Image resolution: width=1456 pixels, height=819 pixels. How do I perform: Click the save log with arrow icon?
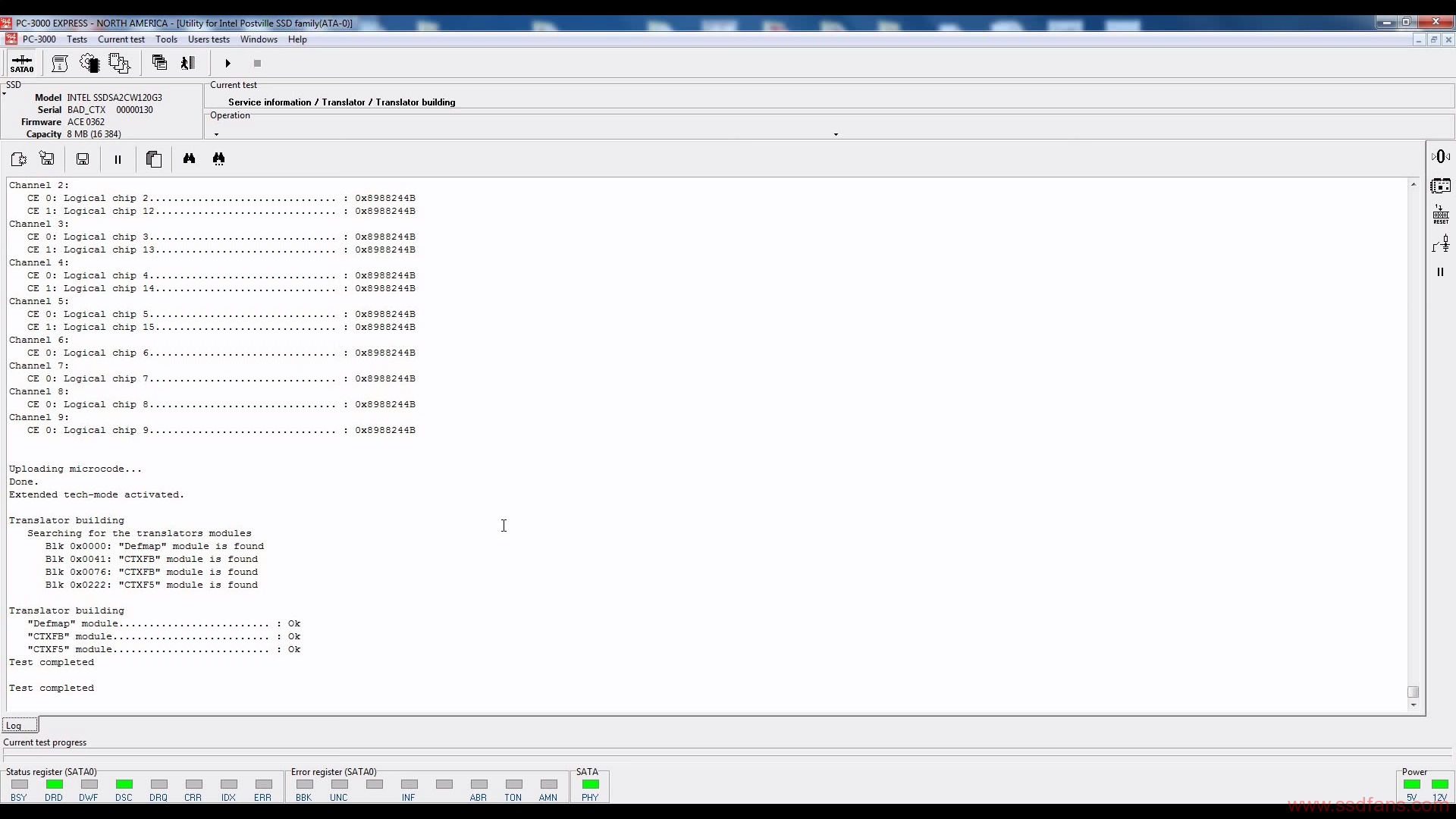point(47,159)
